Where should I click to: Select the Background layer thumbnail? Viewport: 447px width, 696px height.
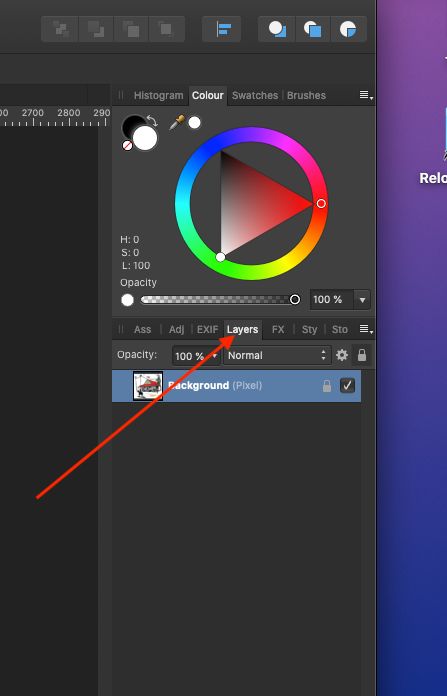tap(148, 386)
